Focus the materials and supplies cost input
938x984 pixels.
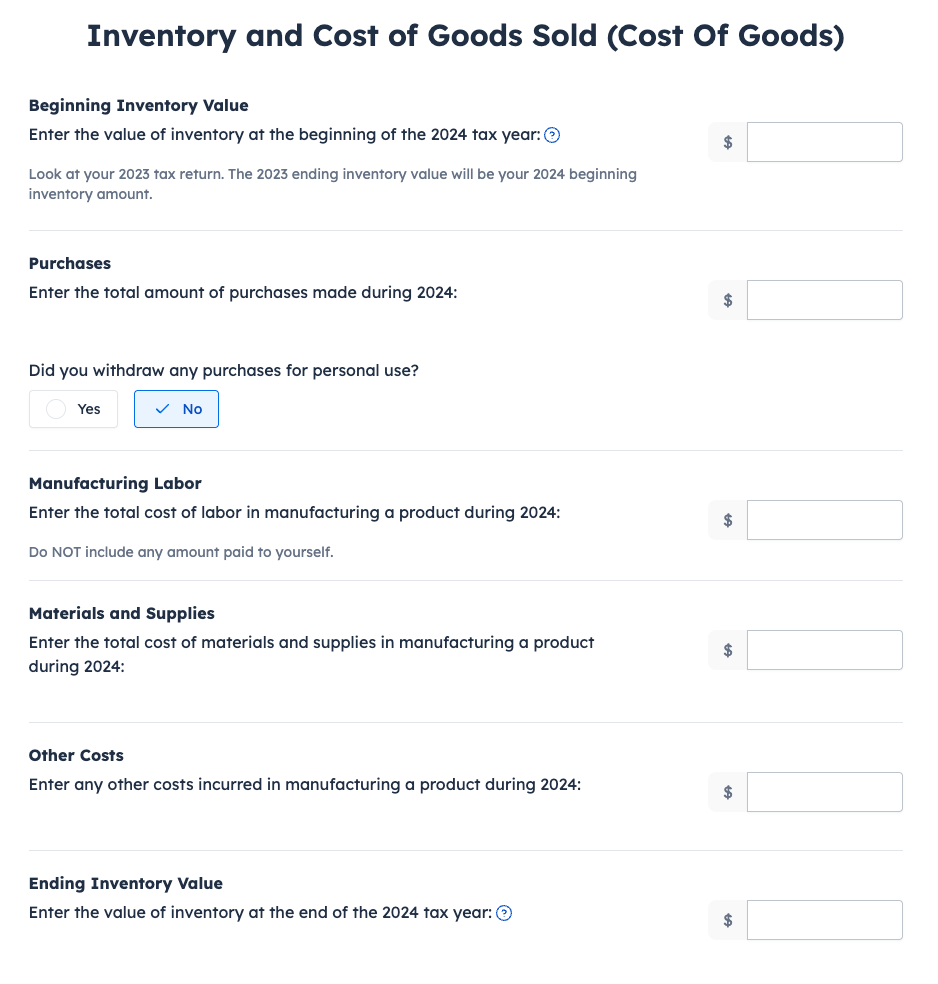click(x=824, y=650)
